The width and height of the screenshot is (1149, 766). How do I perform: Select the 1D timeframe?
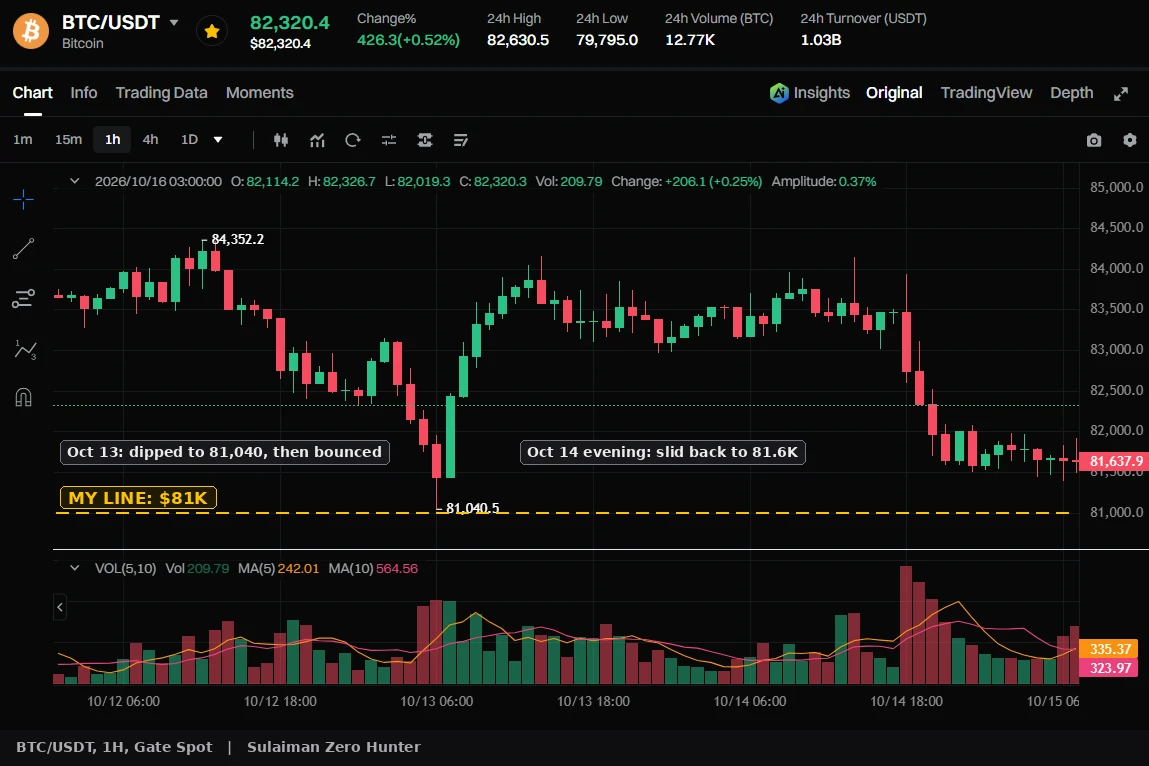[189, 139]
